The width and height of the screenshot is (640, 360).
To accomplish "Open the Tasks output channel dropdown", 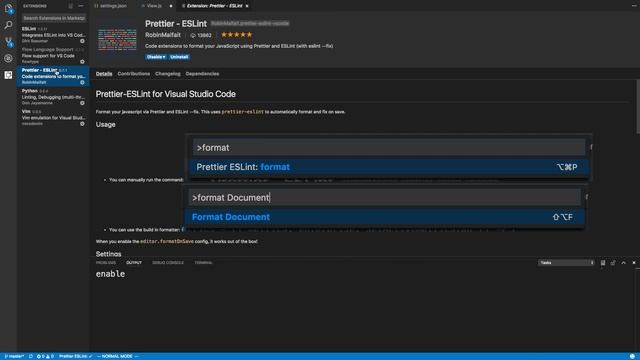I will [566, 263].
